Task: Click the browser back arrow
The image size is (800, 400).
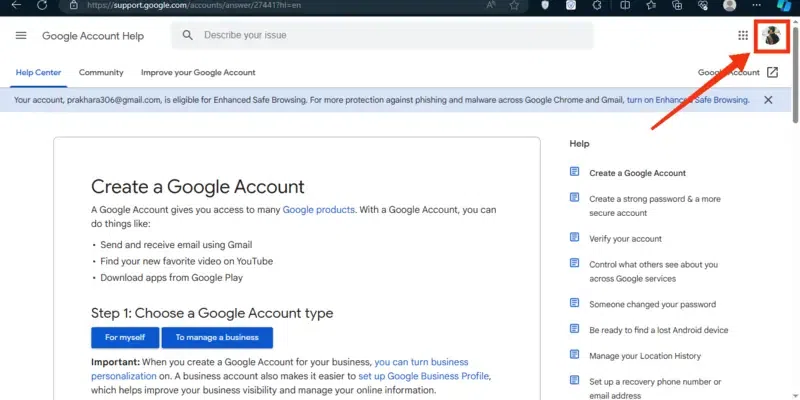Action: point(16,5)
